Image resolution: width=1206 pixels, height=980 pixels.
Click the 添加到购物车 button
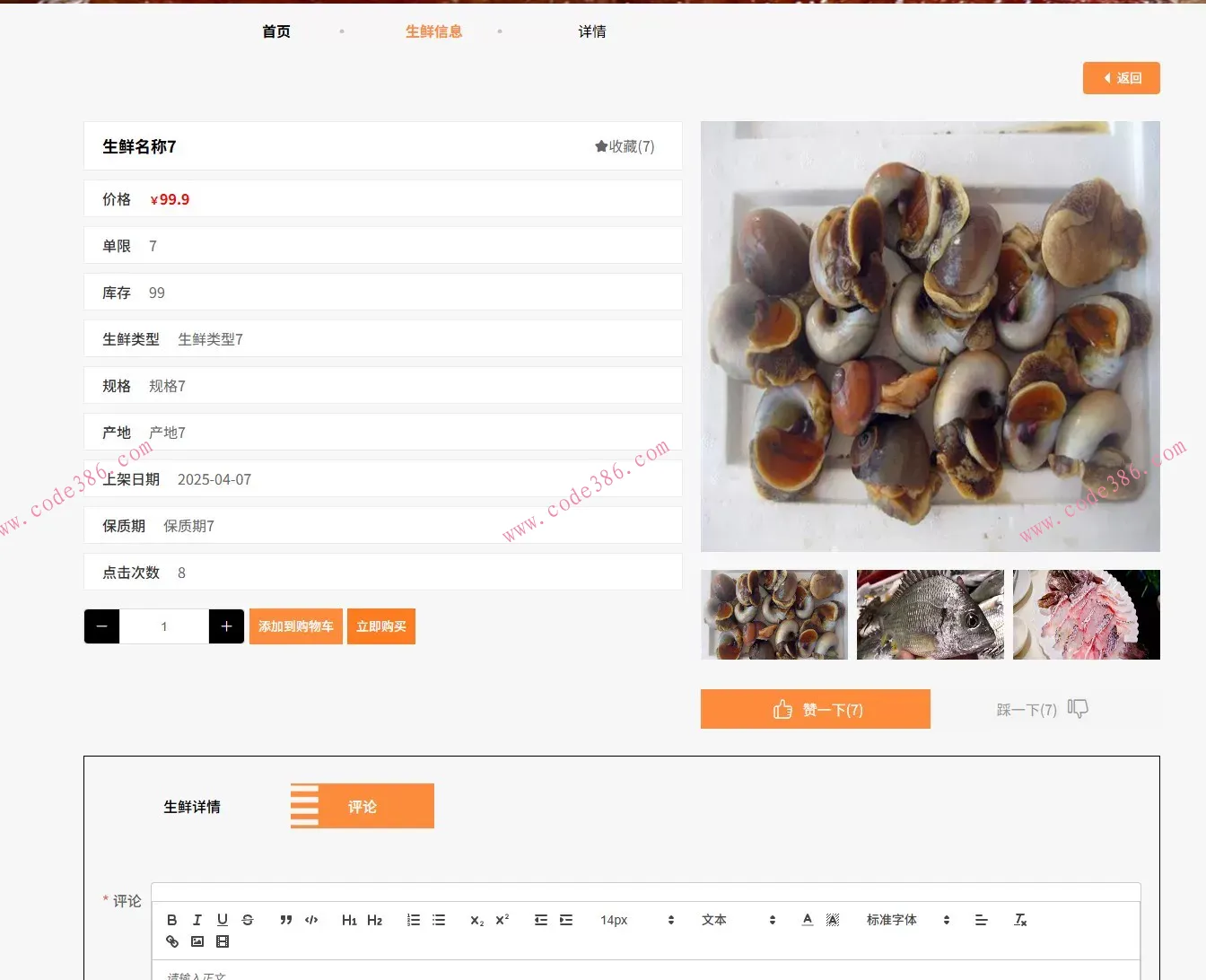(295, 626)
